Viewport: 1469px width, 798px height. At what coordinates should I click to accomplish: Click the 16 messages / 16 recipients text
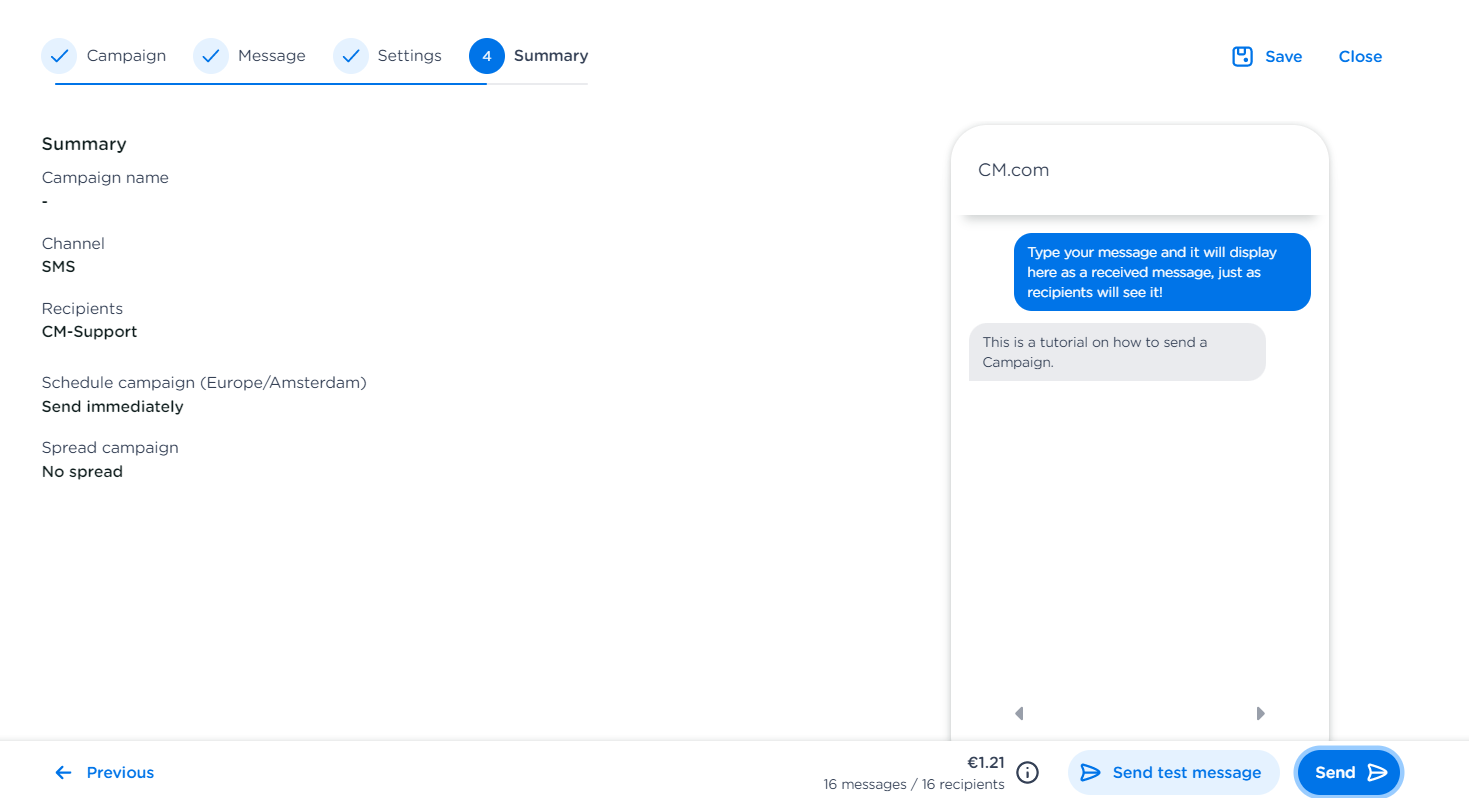pyautogui.click(x=914, y=784)
